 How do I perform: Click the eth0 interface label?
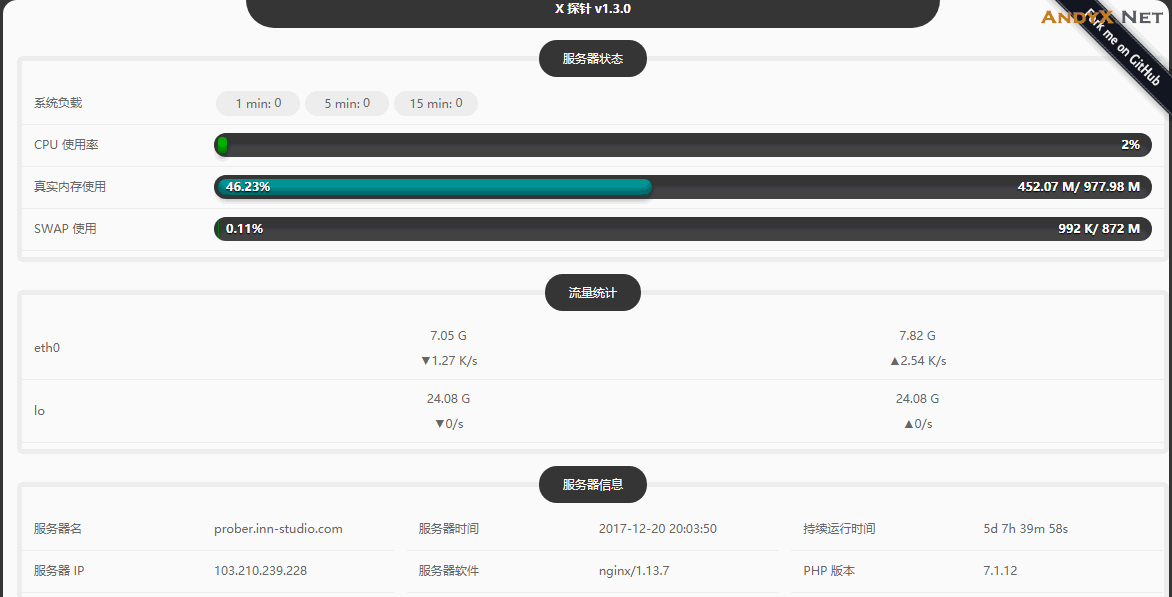47,348
